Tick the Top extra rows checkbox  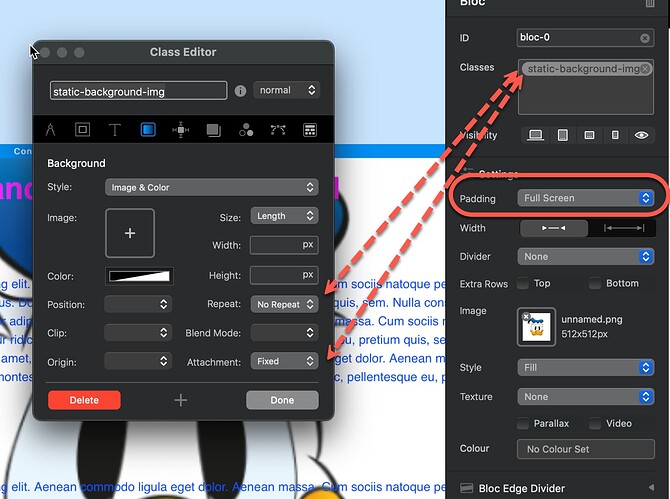point(525,284)
